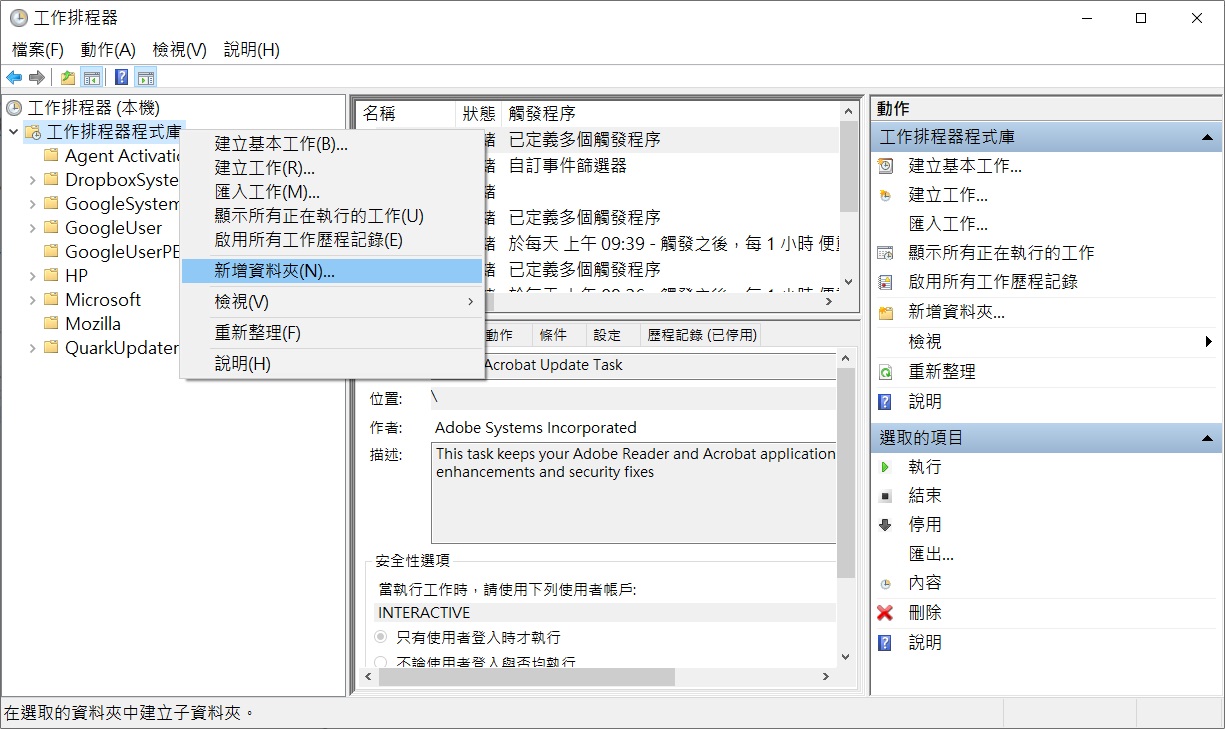Choose 建立基本工作(B)... from context menu
This screenshot has width=1225, height=729.
332,144
